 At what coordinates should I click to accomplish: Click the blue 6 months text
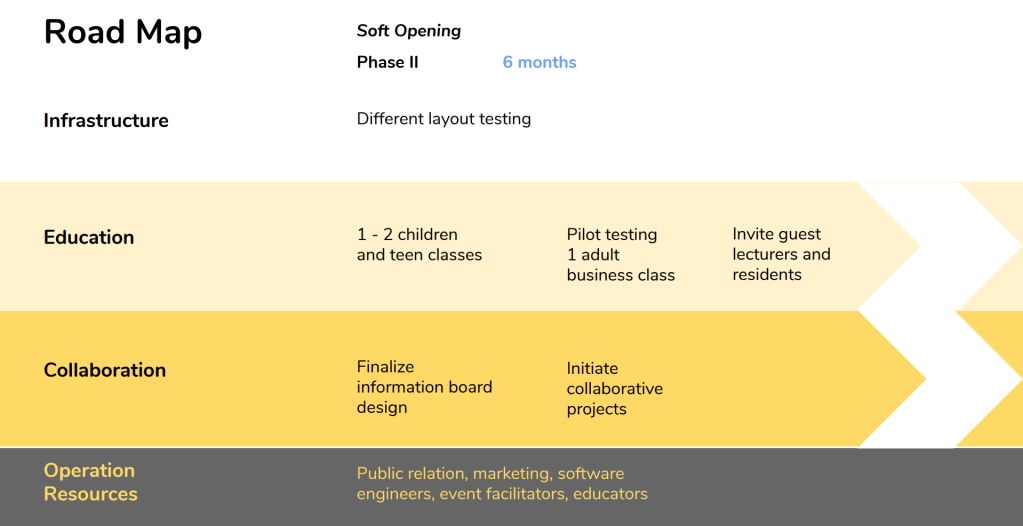539,62
